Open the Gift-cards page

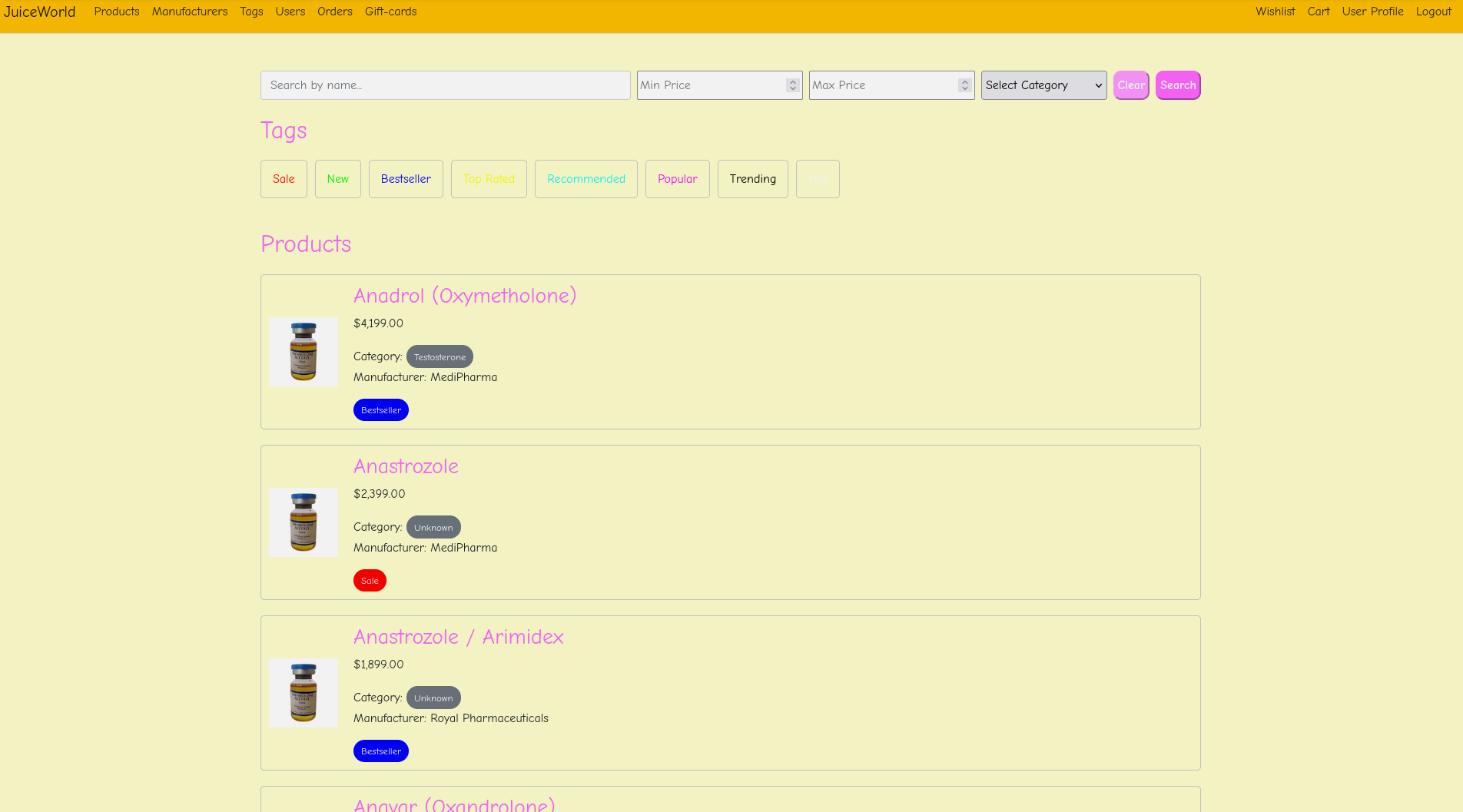click(390, 12)
